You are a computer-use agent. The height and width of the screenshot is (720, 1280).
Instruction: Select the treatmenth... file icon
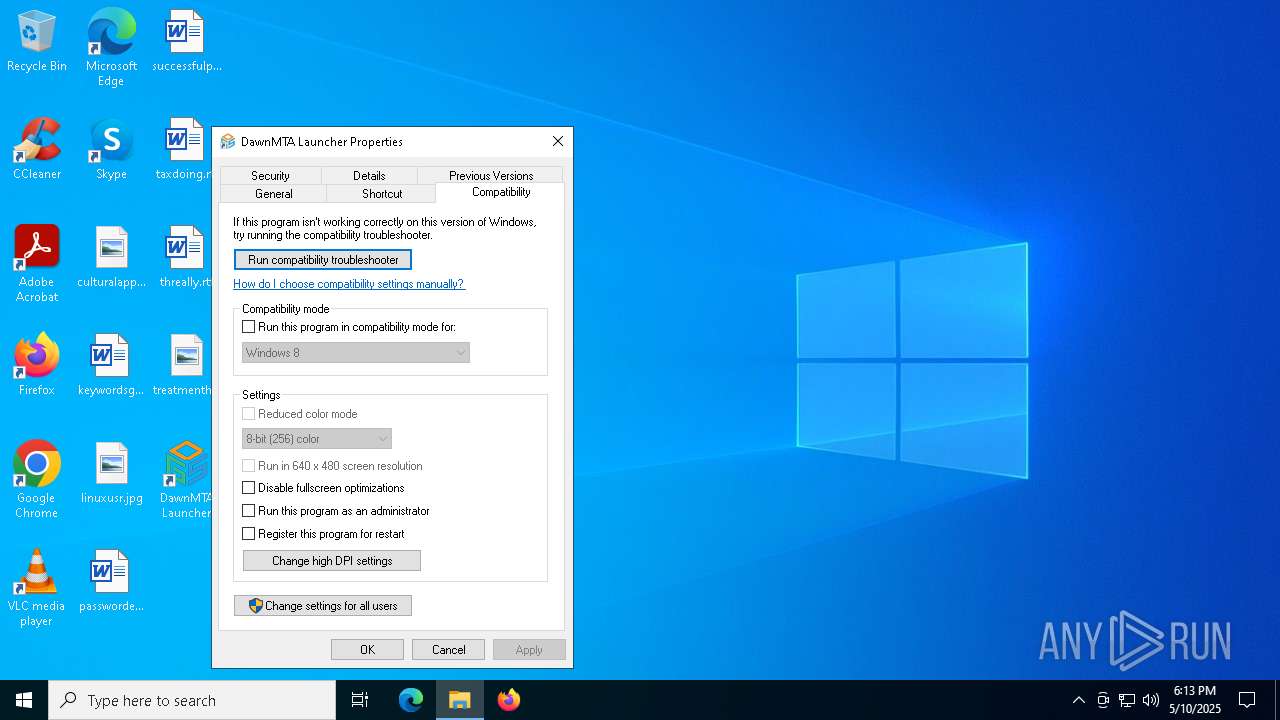click(184, 366)
